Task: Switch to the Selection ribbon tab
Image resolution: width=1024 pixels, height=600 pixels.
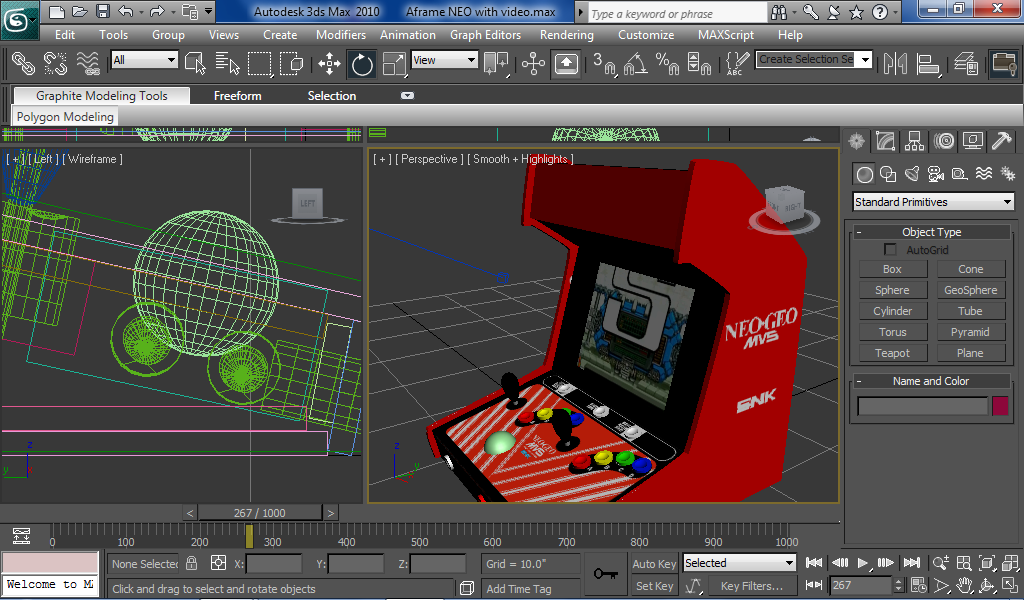Action: (x=332, y=95)
